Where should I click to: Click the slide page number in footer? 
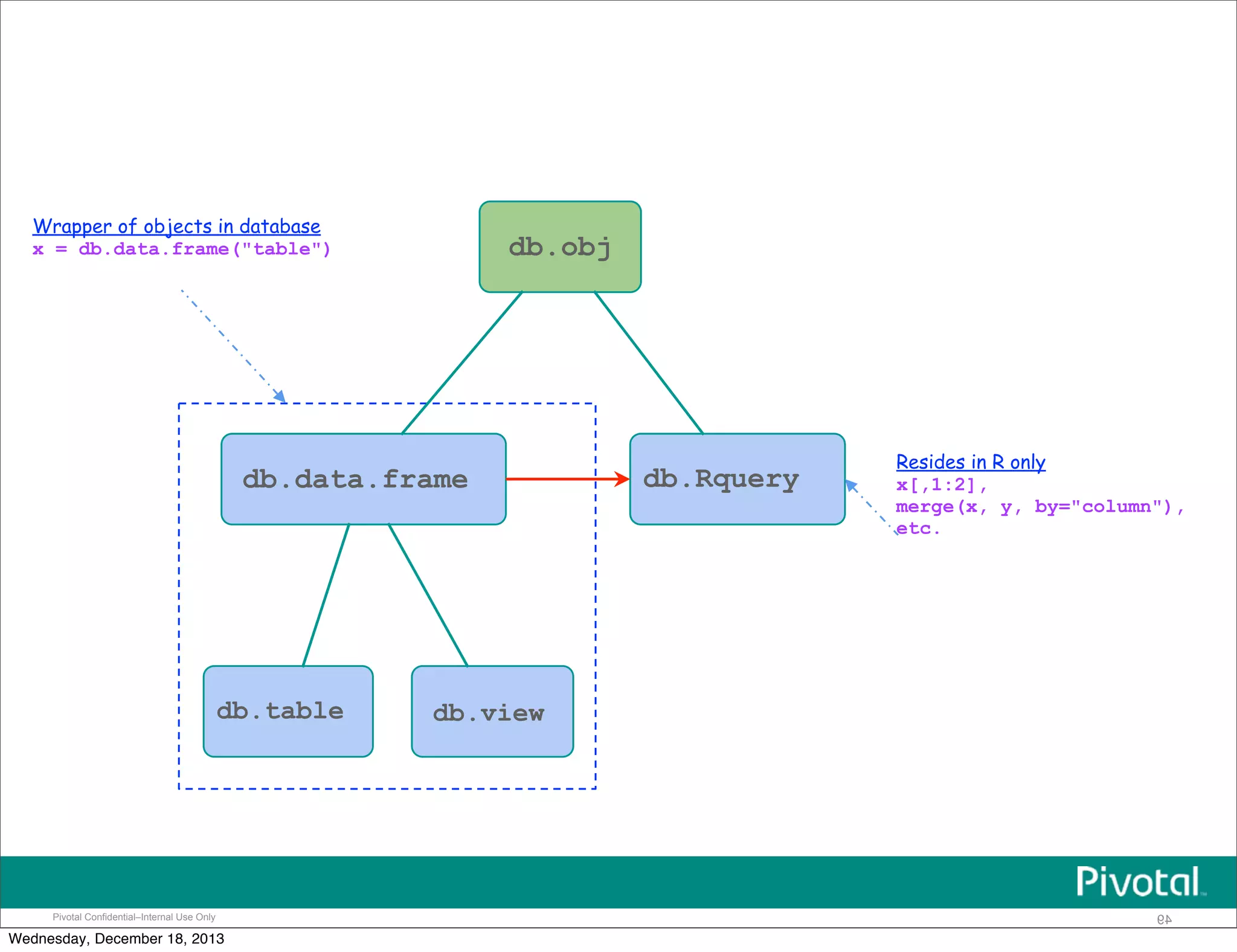(x=1164, y=919)
